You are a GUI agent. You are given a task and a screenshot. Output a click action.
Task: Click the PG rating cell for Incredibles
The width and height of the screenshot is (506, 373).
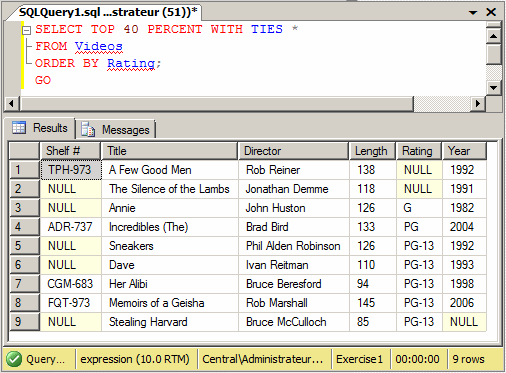tap(419, 227)
